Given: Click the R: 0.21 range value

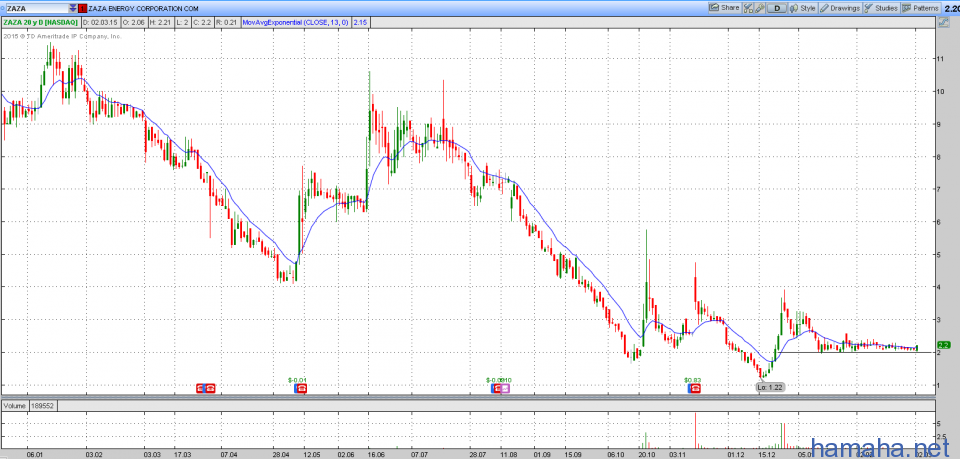Looking at the screenshot, I should [225, 23].
